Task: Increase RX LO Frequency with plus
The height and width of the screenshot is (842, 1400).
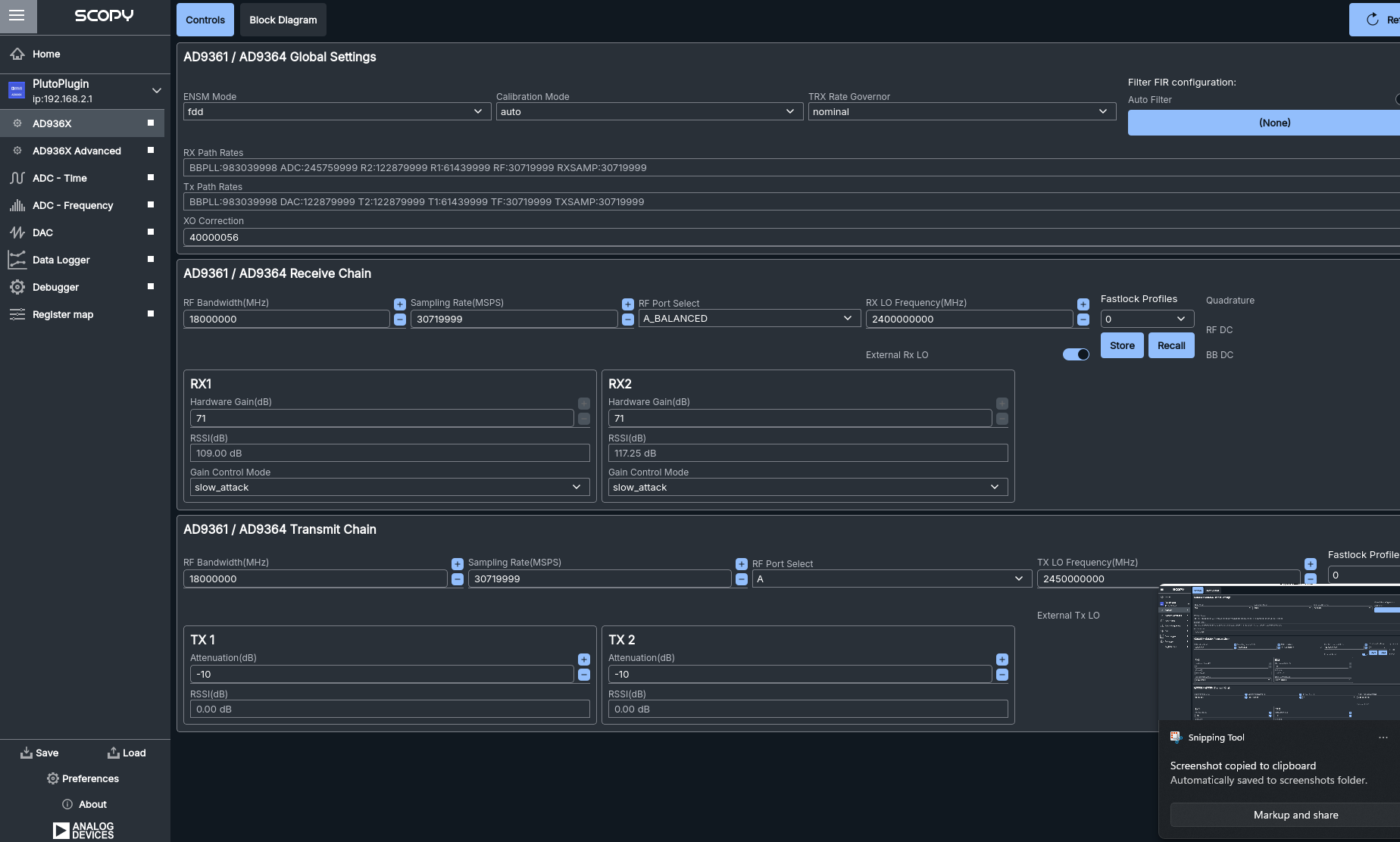Action: [x=1083, y=304]
